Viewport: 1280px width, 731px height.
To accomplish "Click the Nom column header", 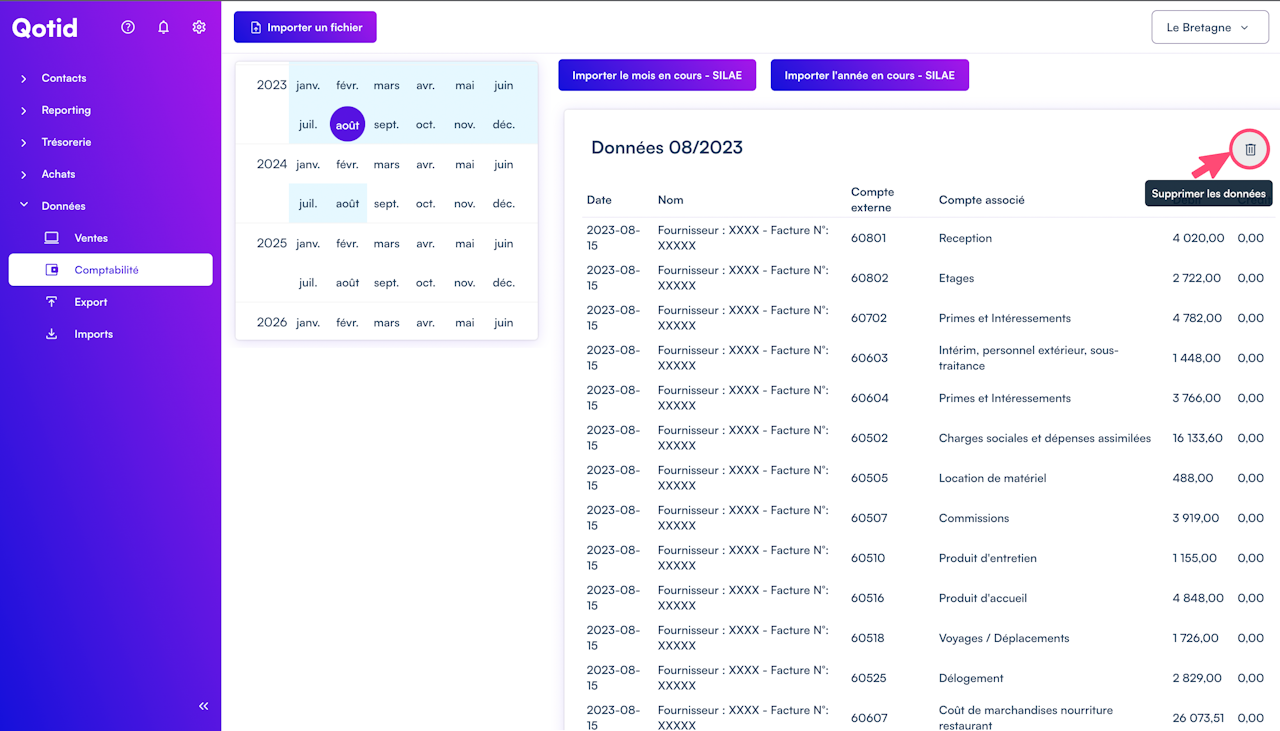I will point(671,200).
